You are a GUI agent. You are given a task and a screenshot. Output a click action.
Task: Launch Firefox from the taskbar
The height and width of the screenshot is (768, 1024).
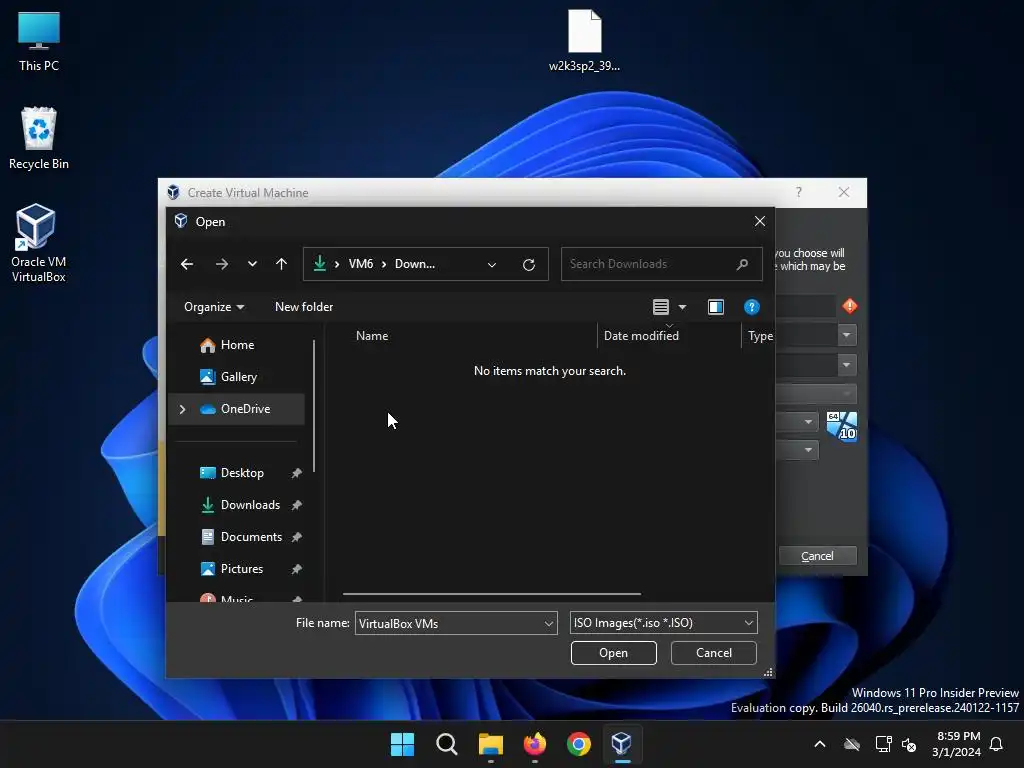[535, 744]
